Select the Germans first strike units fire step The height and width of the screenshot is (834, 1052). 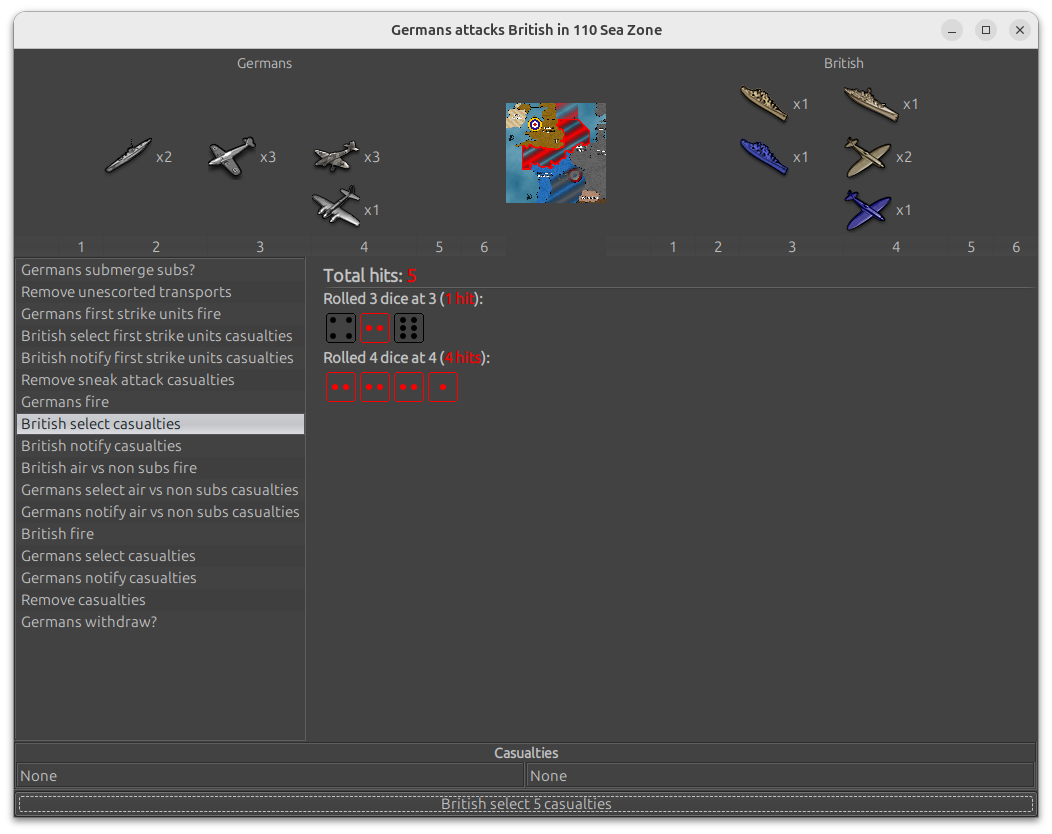tap(121, 314)
